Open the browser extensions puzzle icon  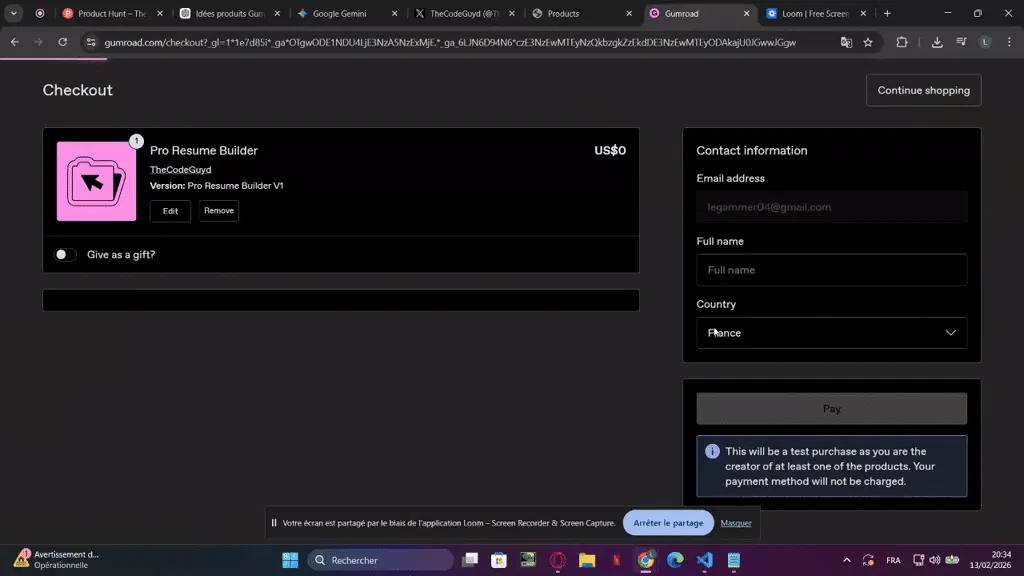(x=902, y=42)
